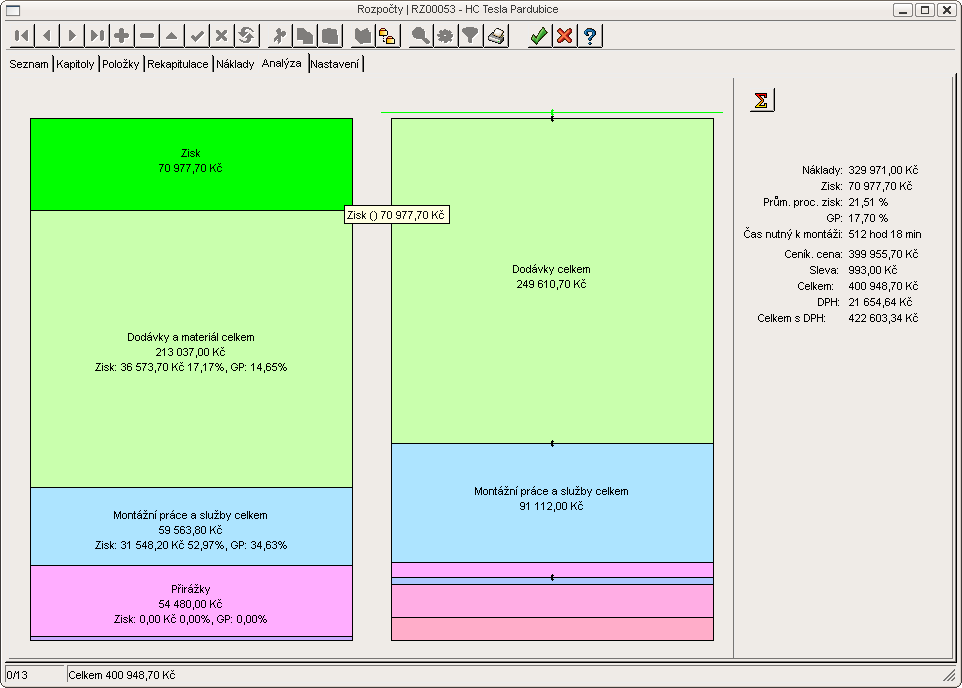The image size is (962, 688).
Task: Open search with magnifier icon
Action: (420, 36)
